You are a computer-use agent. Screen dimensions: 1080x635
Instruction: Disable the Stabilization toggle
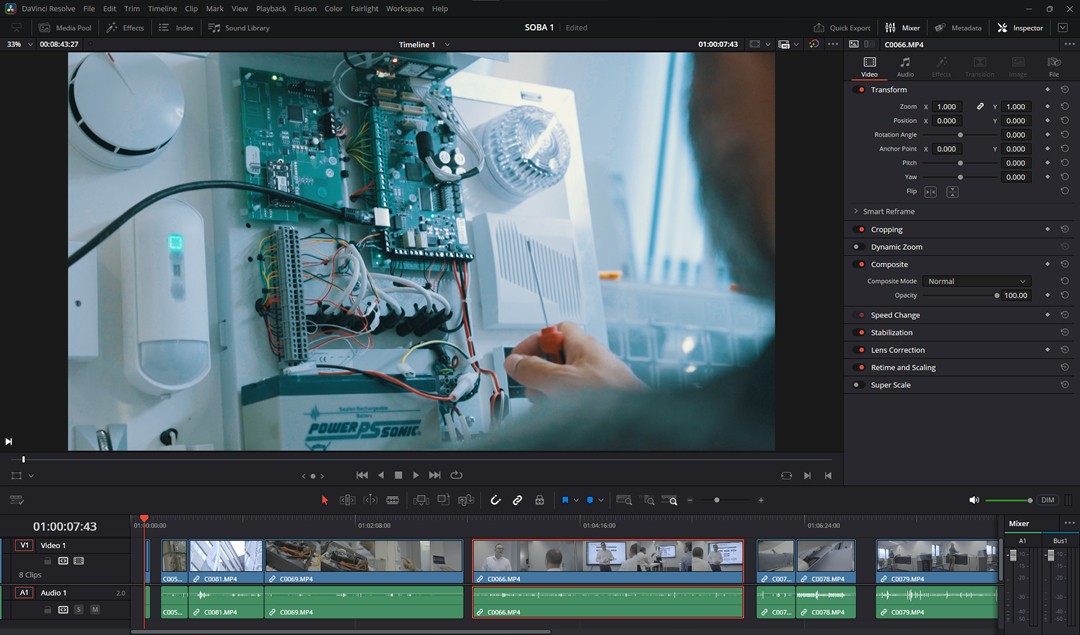[860, 332]
